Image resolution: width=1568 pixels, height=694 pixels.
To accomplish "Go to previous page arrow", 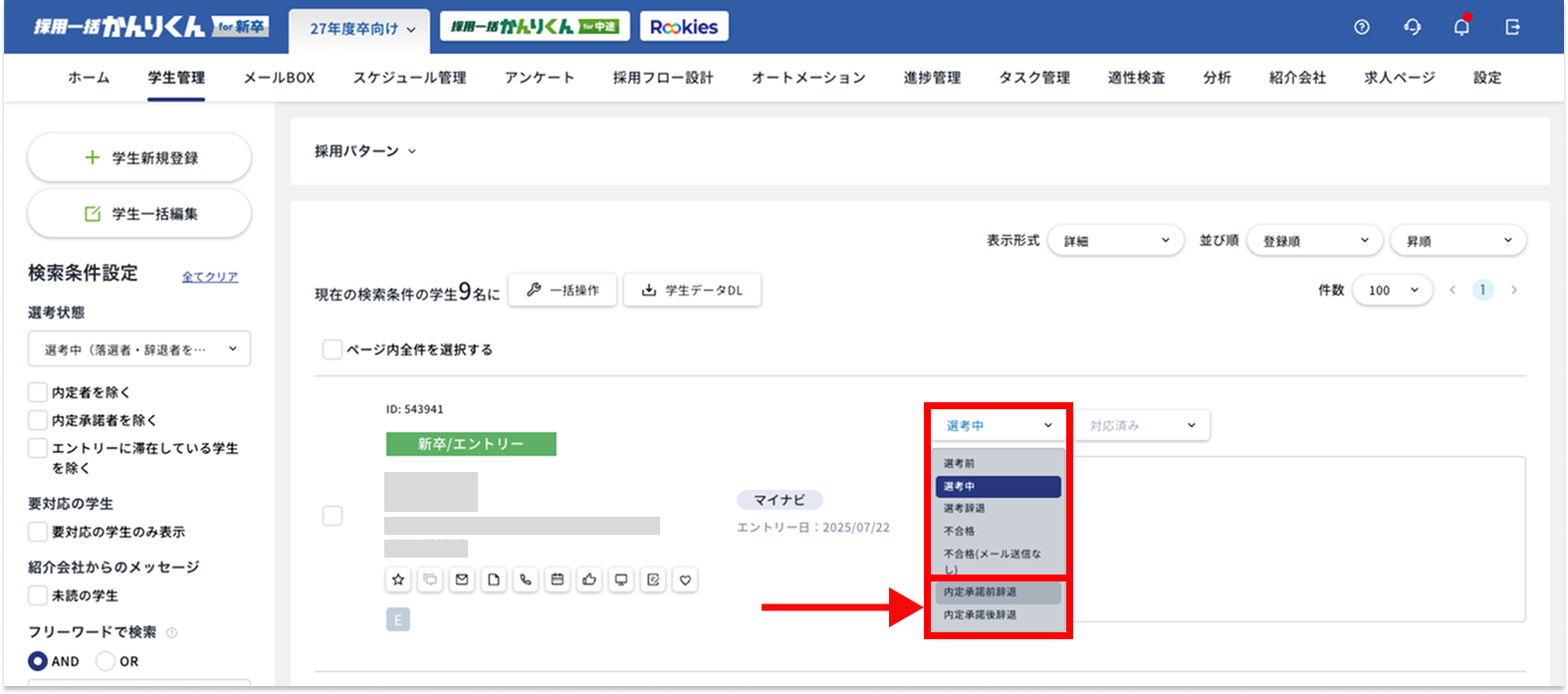I will tap(1453, 290).
